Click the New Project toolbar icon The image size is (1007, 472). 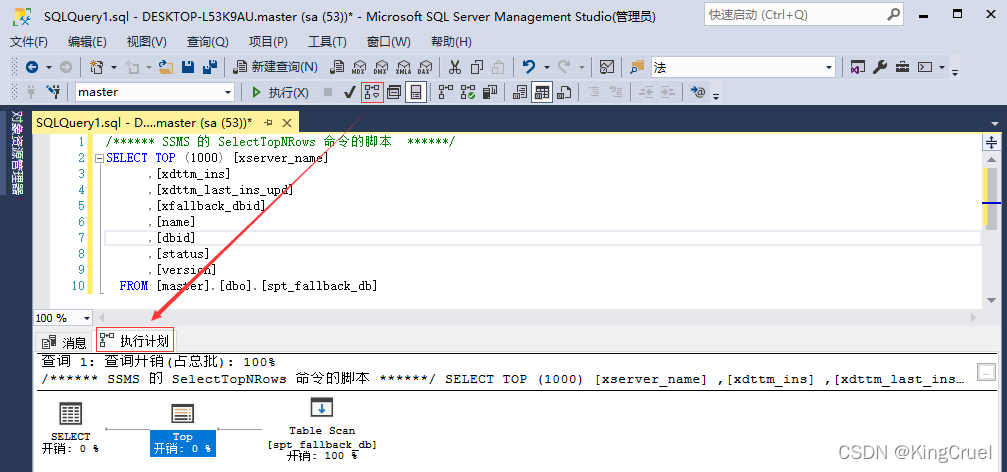tap(97, 67)
